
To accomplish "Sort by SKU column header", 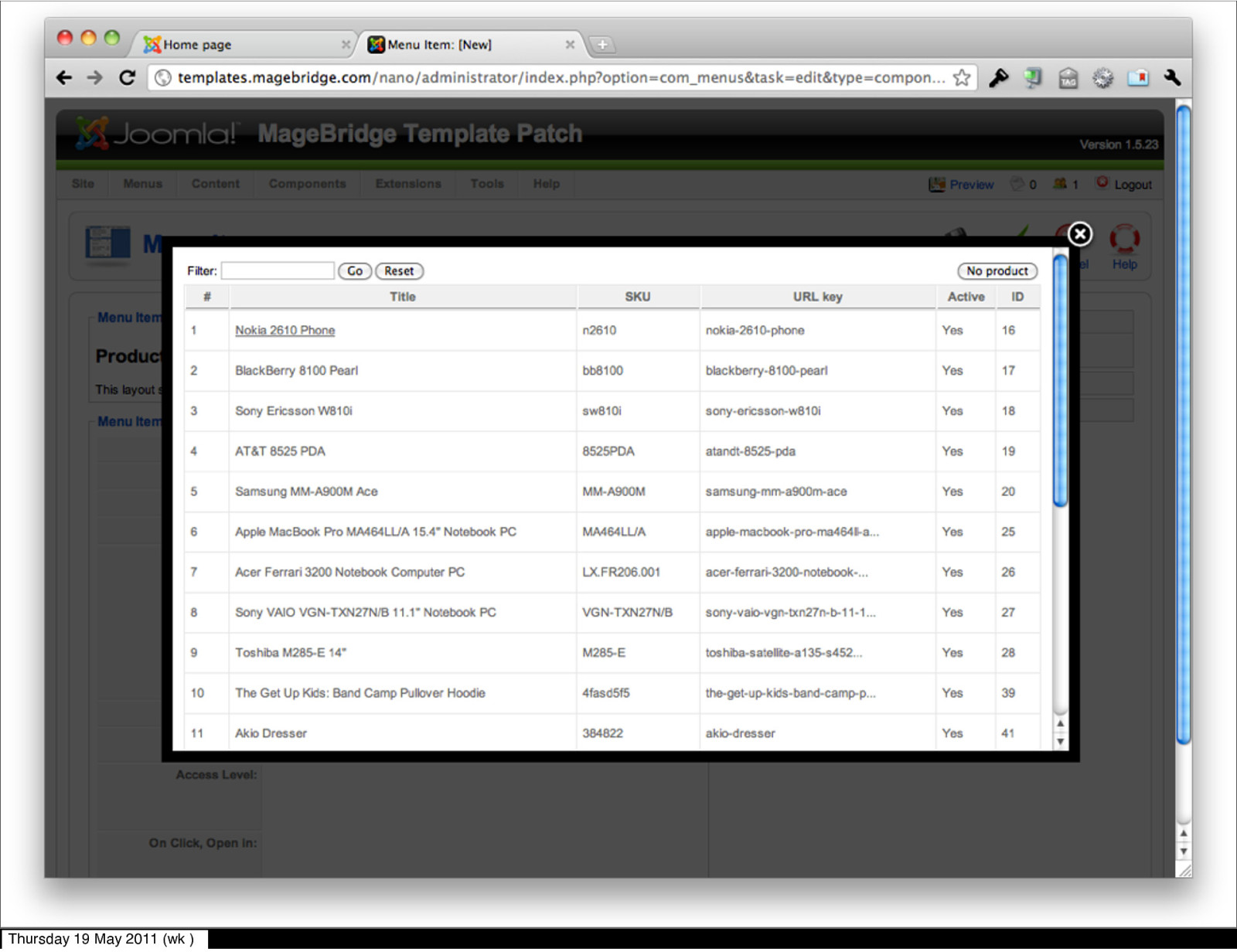I will point(638,297).
